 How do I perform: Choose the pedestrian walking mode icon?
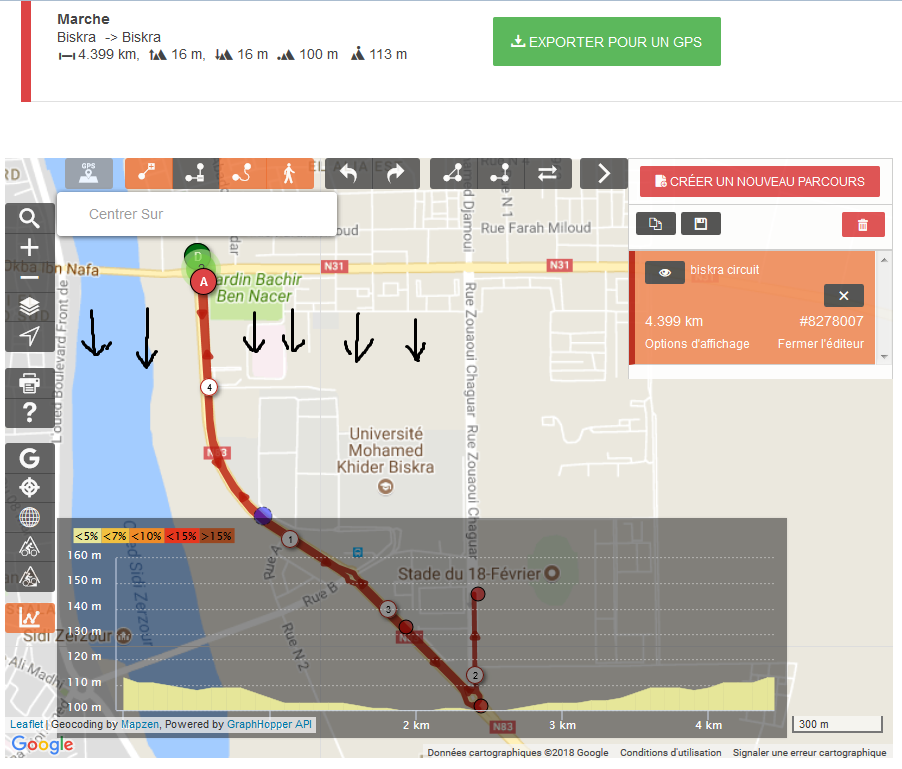pyautogui.click(x=290, y=173)
